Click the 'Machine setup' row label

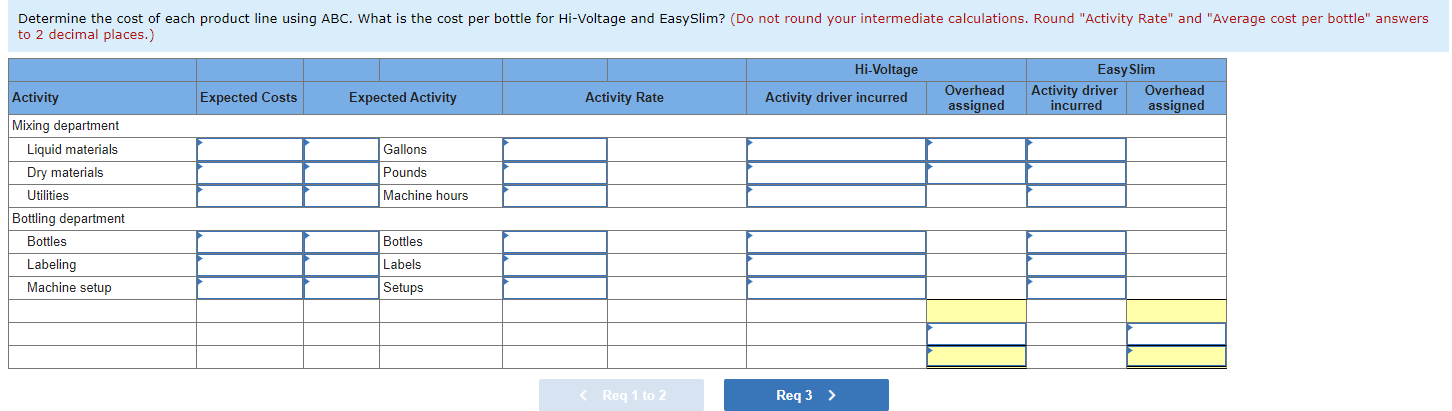click(69, 287)
